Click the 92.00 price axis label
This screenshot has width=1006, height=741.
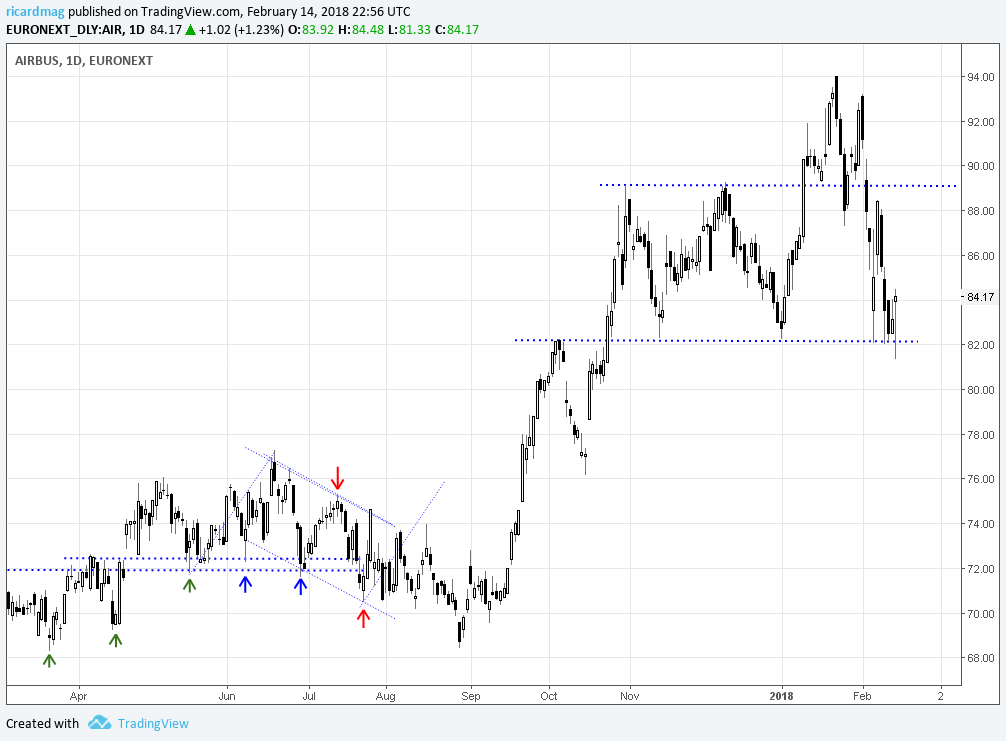980,122
